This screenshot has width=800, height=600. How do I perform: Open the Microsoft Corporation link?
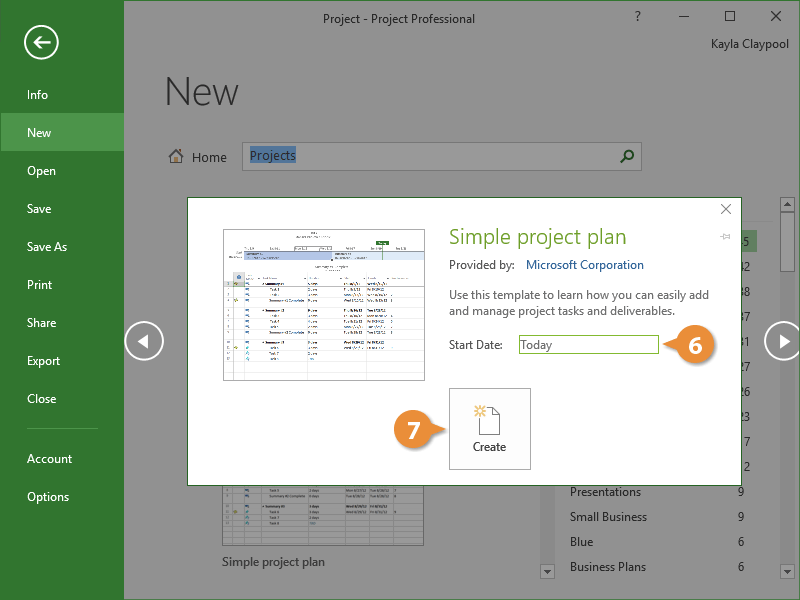point(584,265)
